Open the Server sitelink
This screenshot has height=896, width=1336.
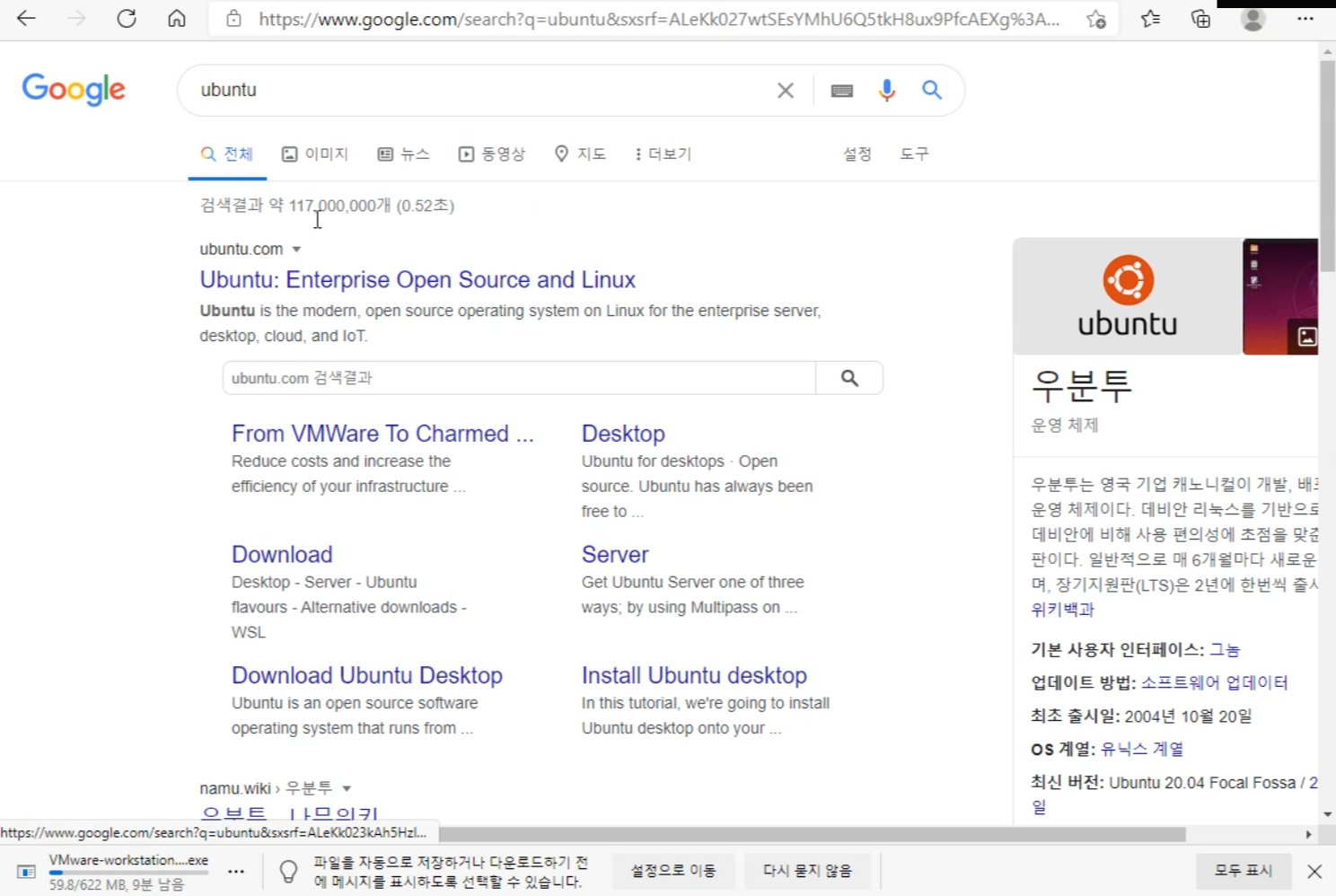615,555
